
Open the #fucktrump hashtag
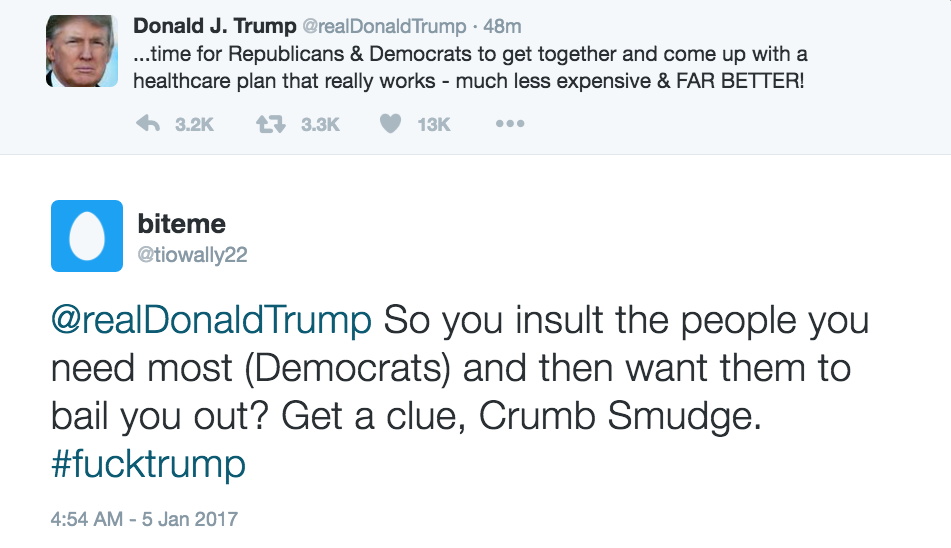(x=148, y=464)
